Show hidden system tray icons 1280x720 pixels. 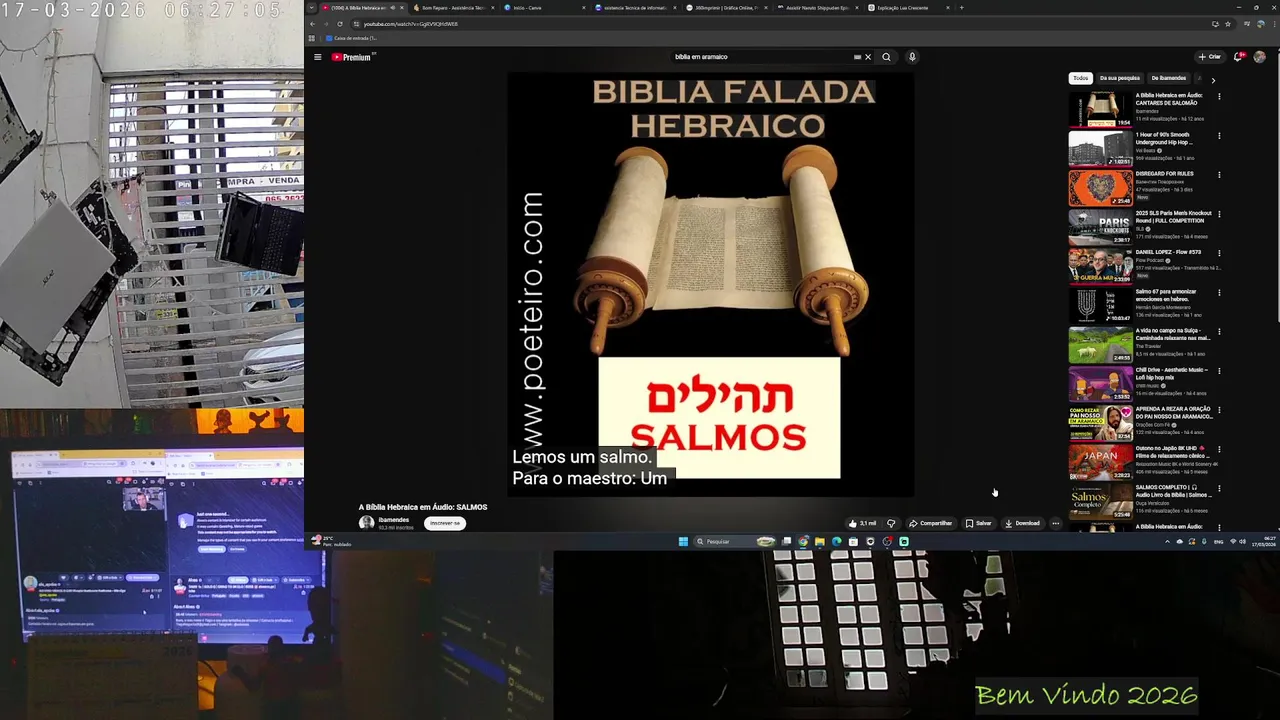click(1167, 542)
